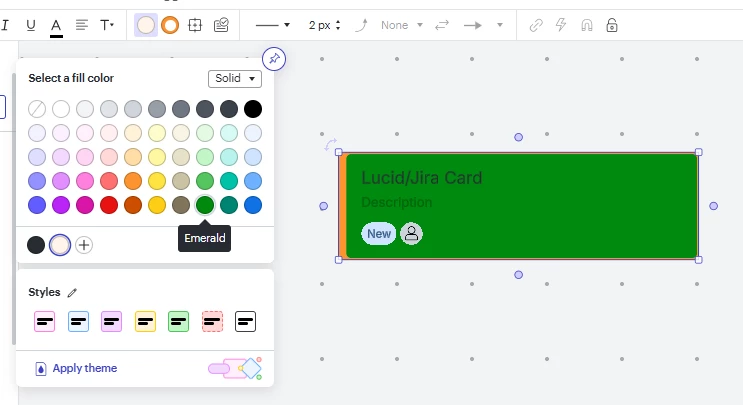Viewport: 743px width, 405px height.
Task: Pick the dark orange swatch in last row
Action: coord(133,205)
